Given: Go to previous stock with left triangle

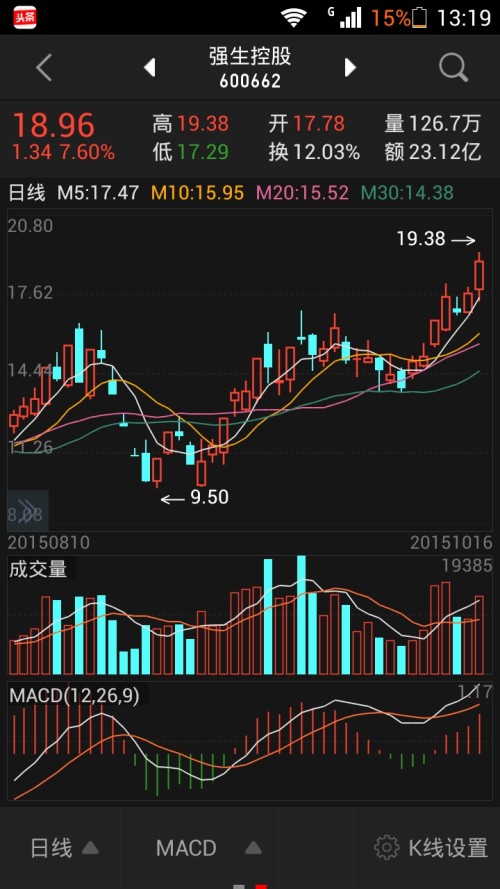Looking at the screenshot, I should tap(149, 67).
